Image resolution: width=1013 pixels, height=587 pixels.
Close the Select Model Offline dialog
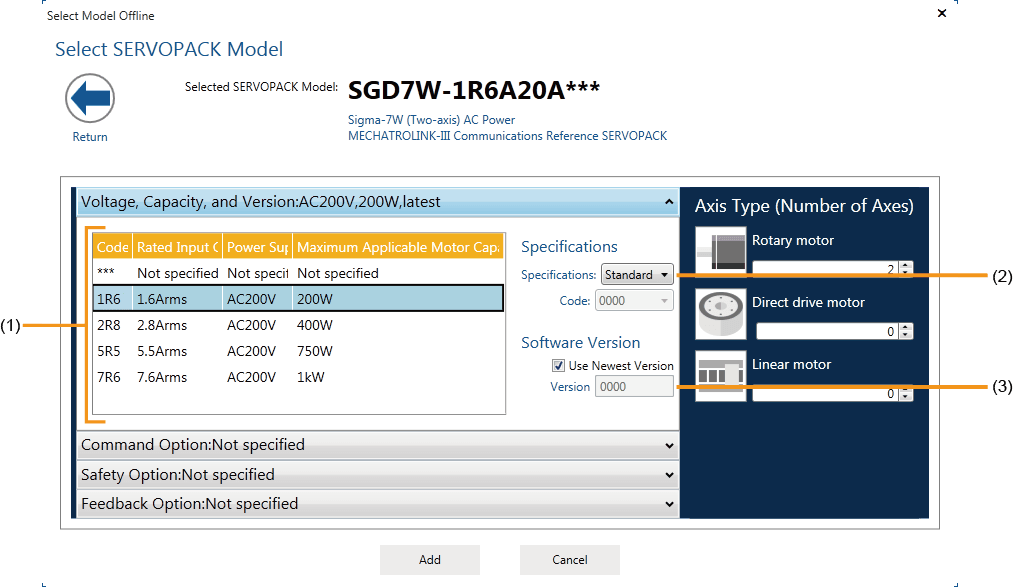coord(941,14)
